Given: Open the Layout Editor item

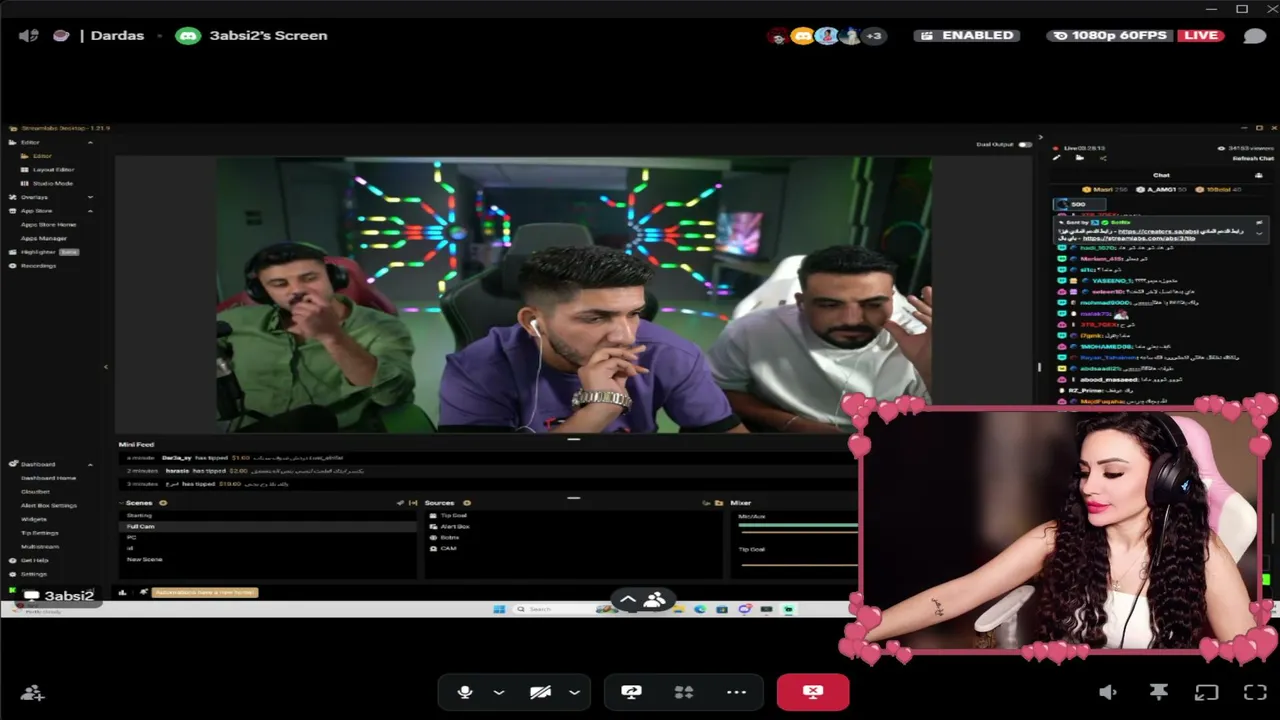Looking at the screenshot, I should (x=53, y=170).
